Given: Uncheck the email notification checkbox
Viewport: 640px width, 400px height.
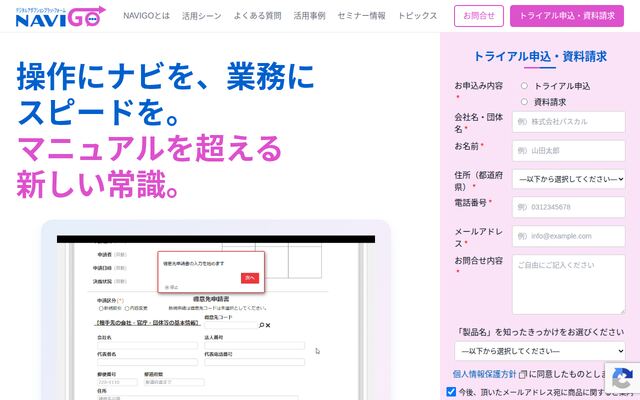Looking at the screenshot, I should point(451,392).
